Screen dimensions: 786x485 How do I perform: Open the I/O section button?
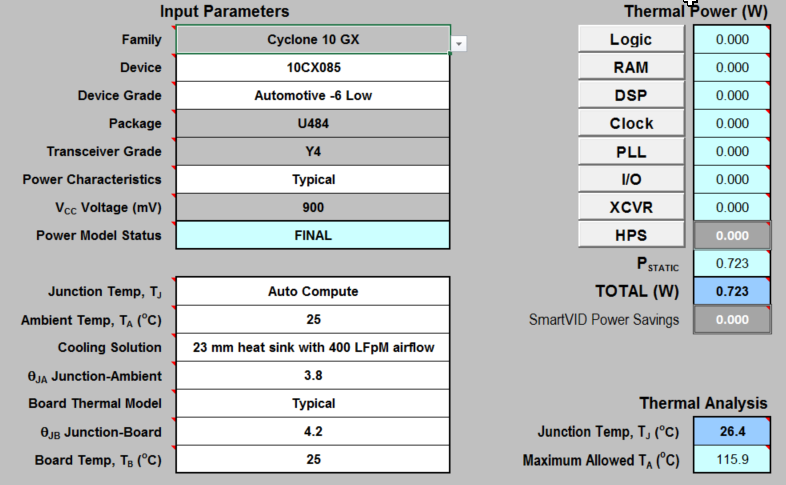pyautogui.click(x=631, y=179)
